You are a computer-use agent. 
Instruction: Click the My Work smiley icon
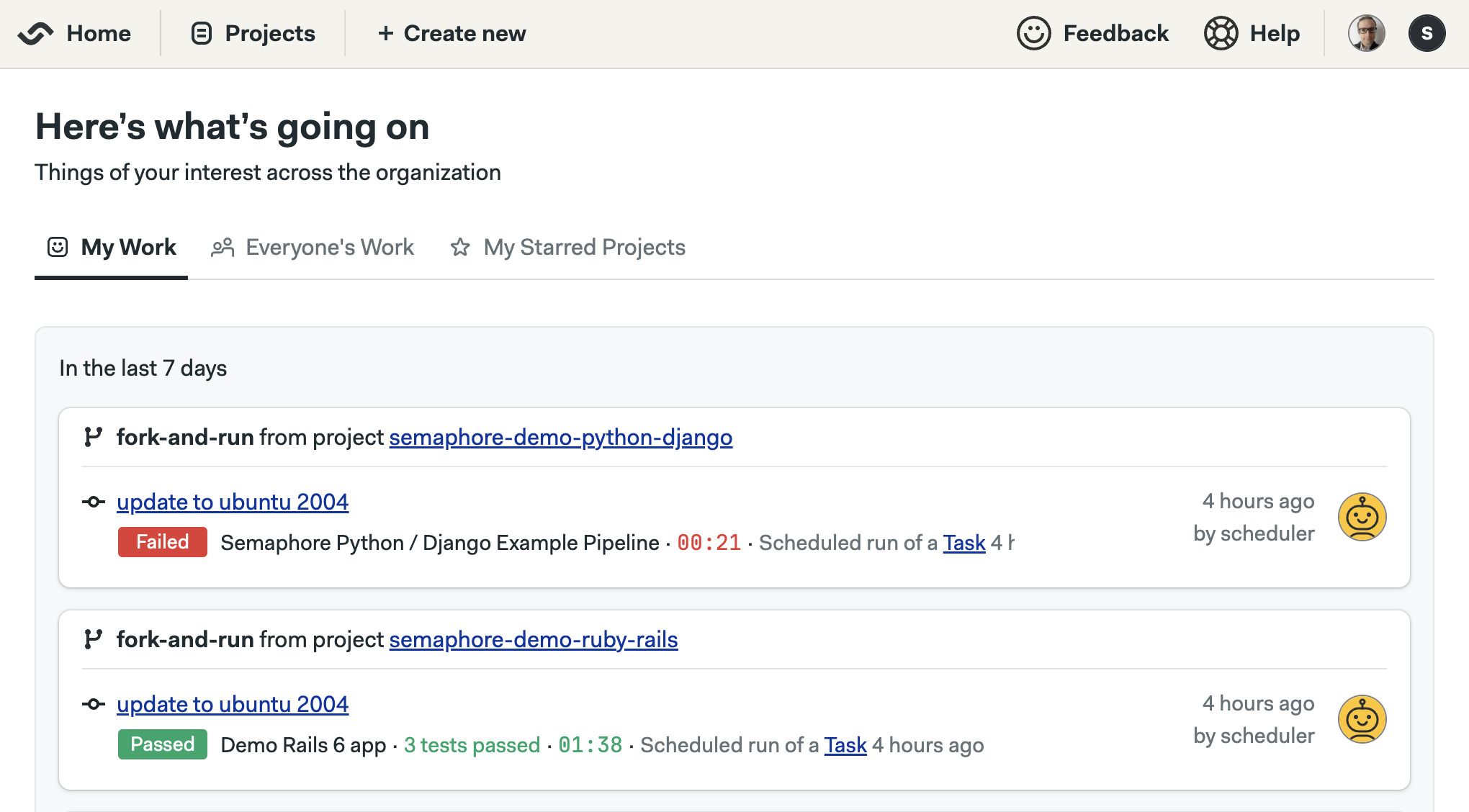[x=58, y=248]
